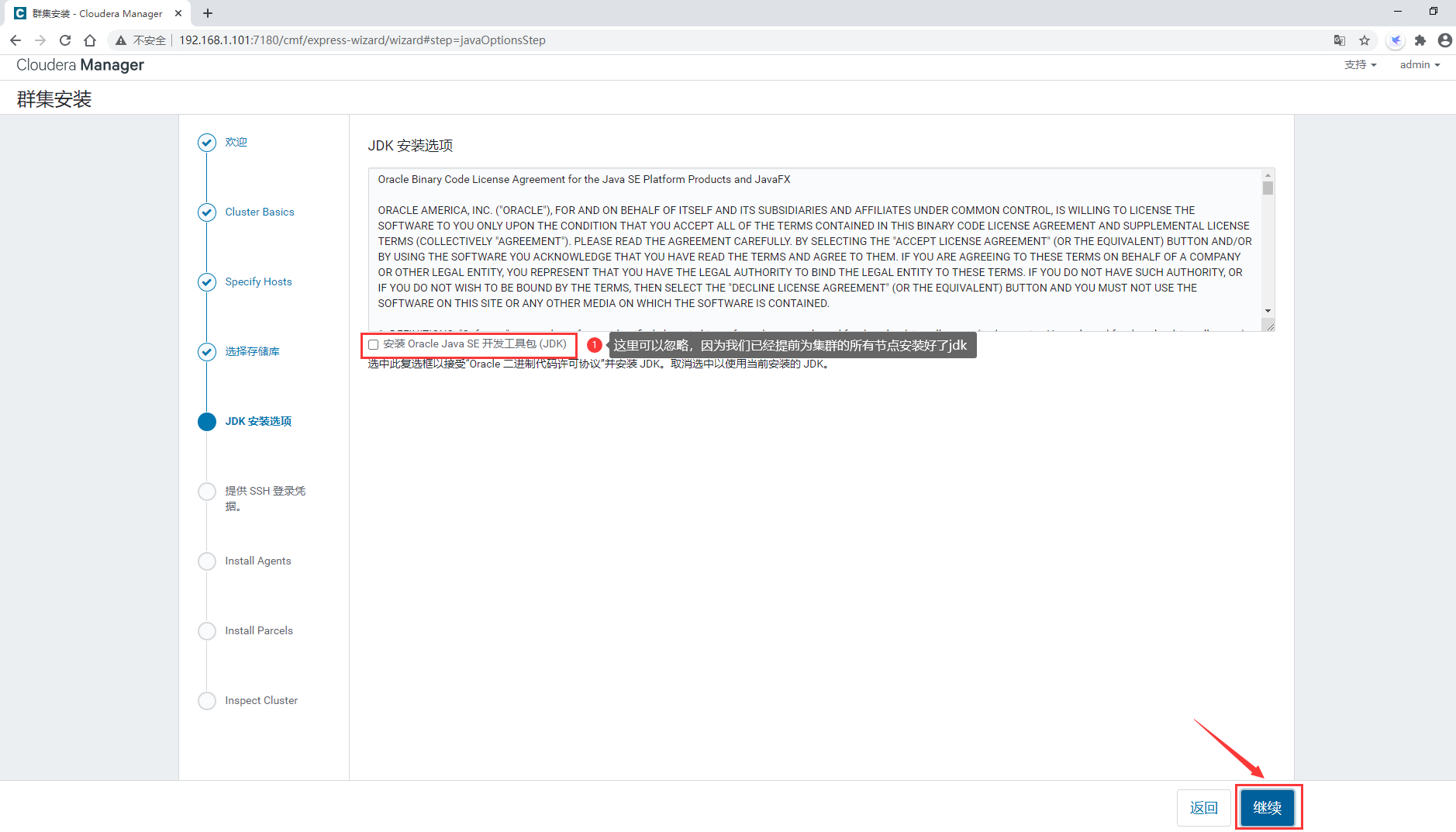Viewport: 1456px width, 832px height.
Task: Open the browser profile avatar icon
Action: tap(1444, 40)
